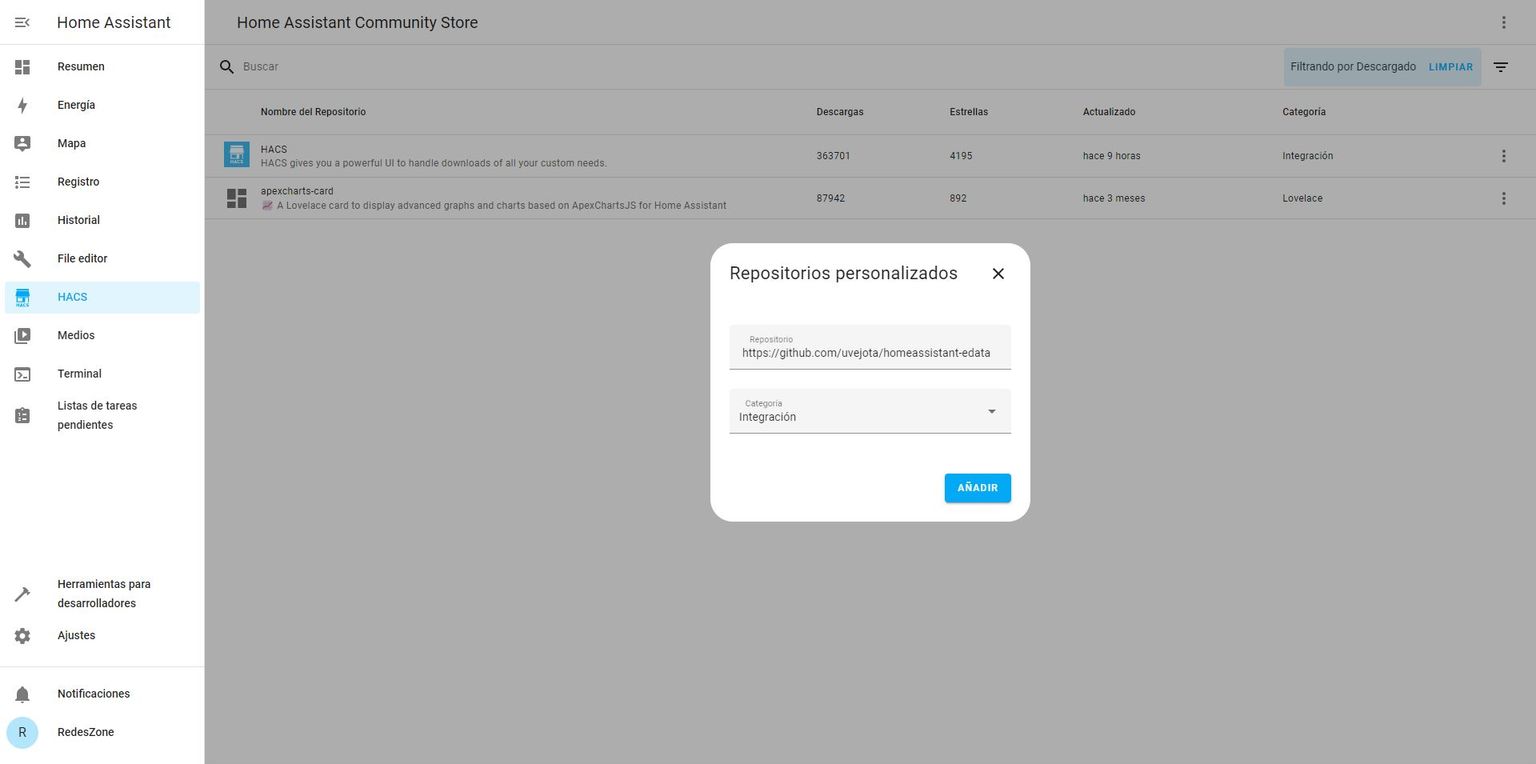Select the apexcharts-card repository name

tap(297, 191)
